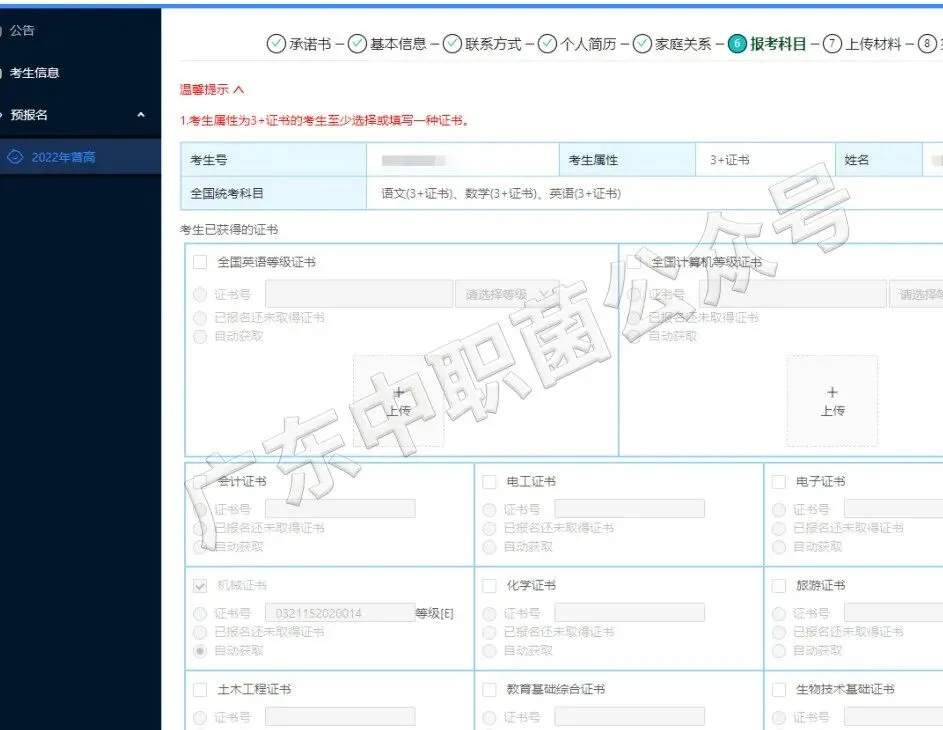Go back to the 基本信息 step
The image size is (943, 730).
point(398,44)
